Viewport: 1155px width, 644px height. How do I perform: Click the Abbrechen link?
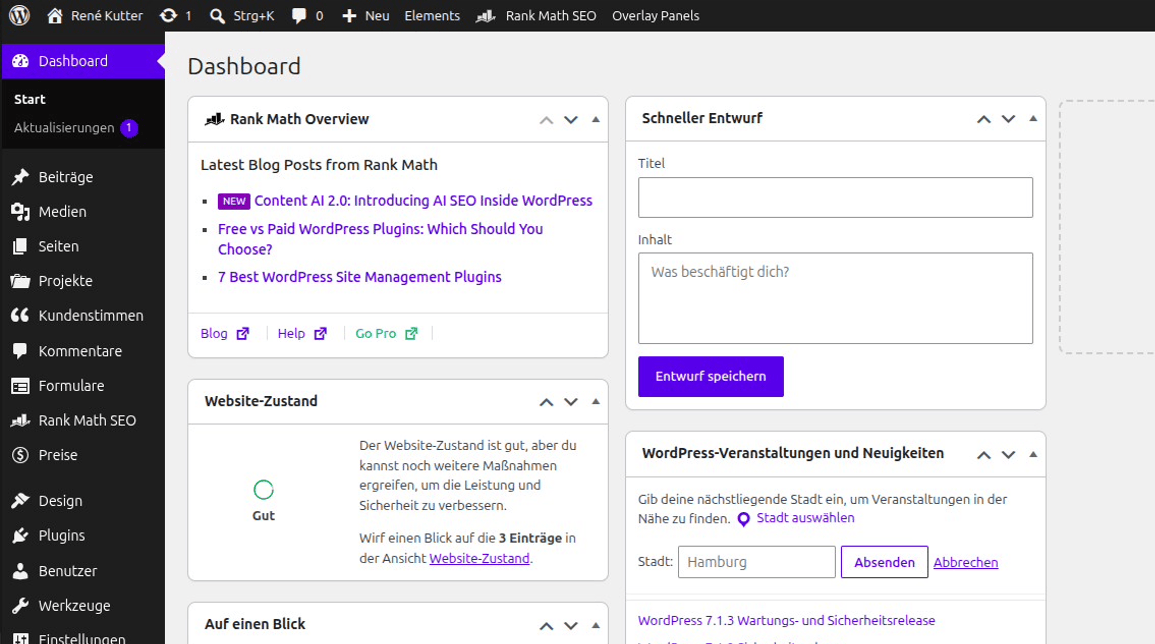pyautogui.click(x=966, y=562)
